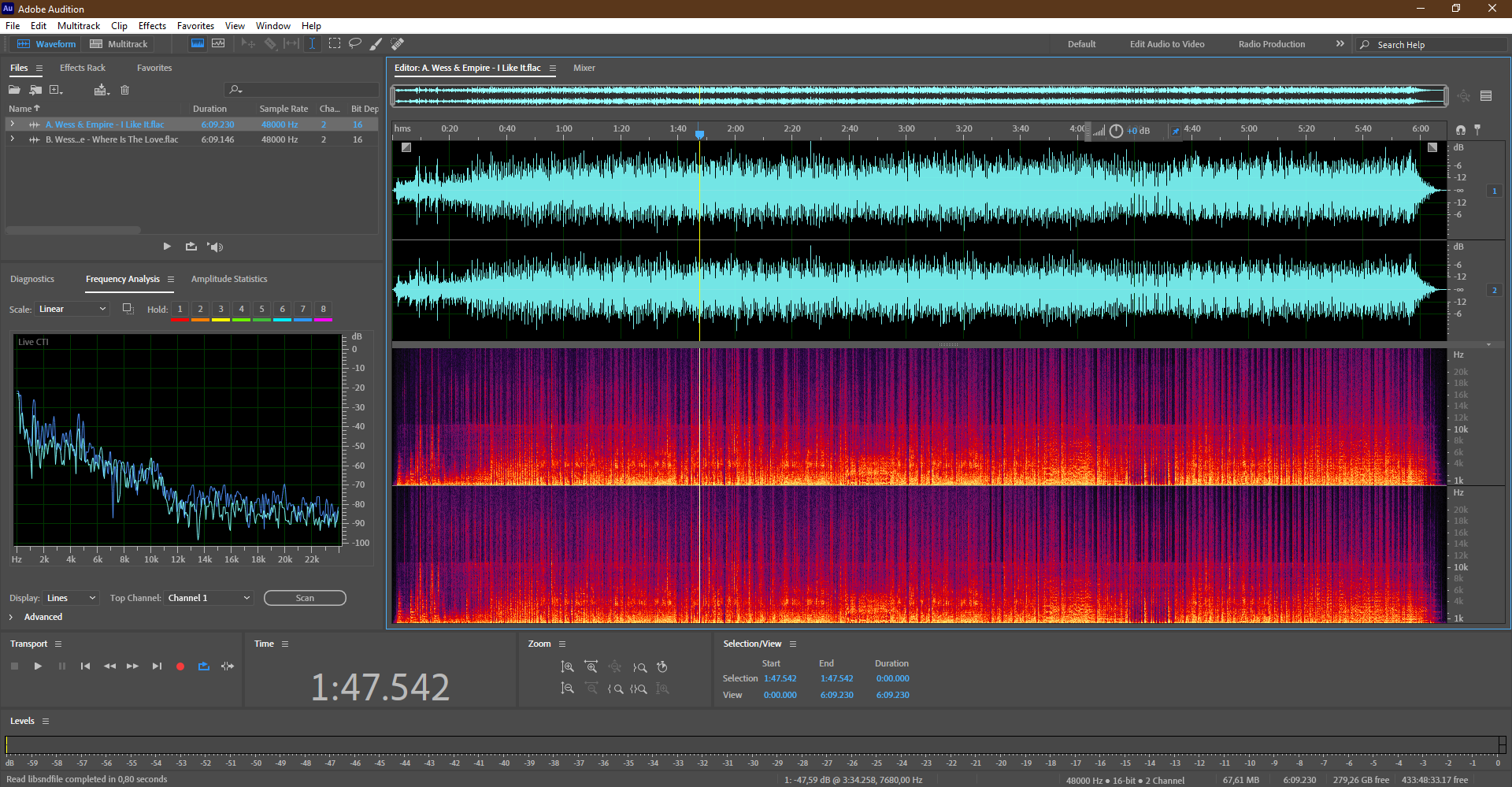Select the Edit Audio to Video workspace
1512x787 pixels.
pos(1167,44)
